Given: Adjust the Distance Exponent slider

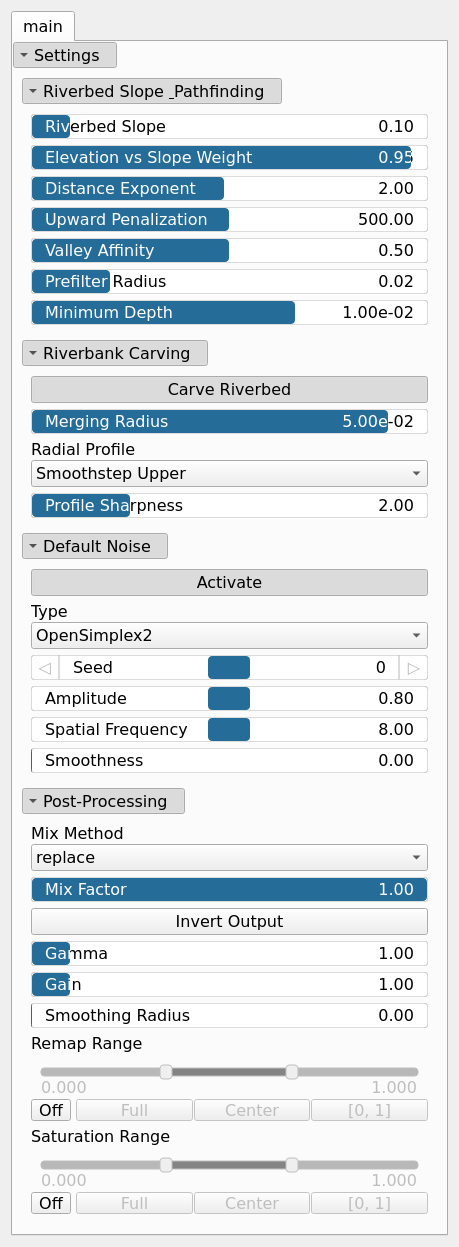Looking at the screenshot, I should pyautogui.click(x=229, y=188).
